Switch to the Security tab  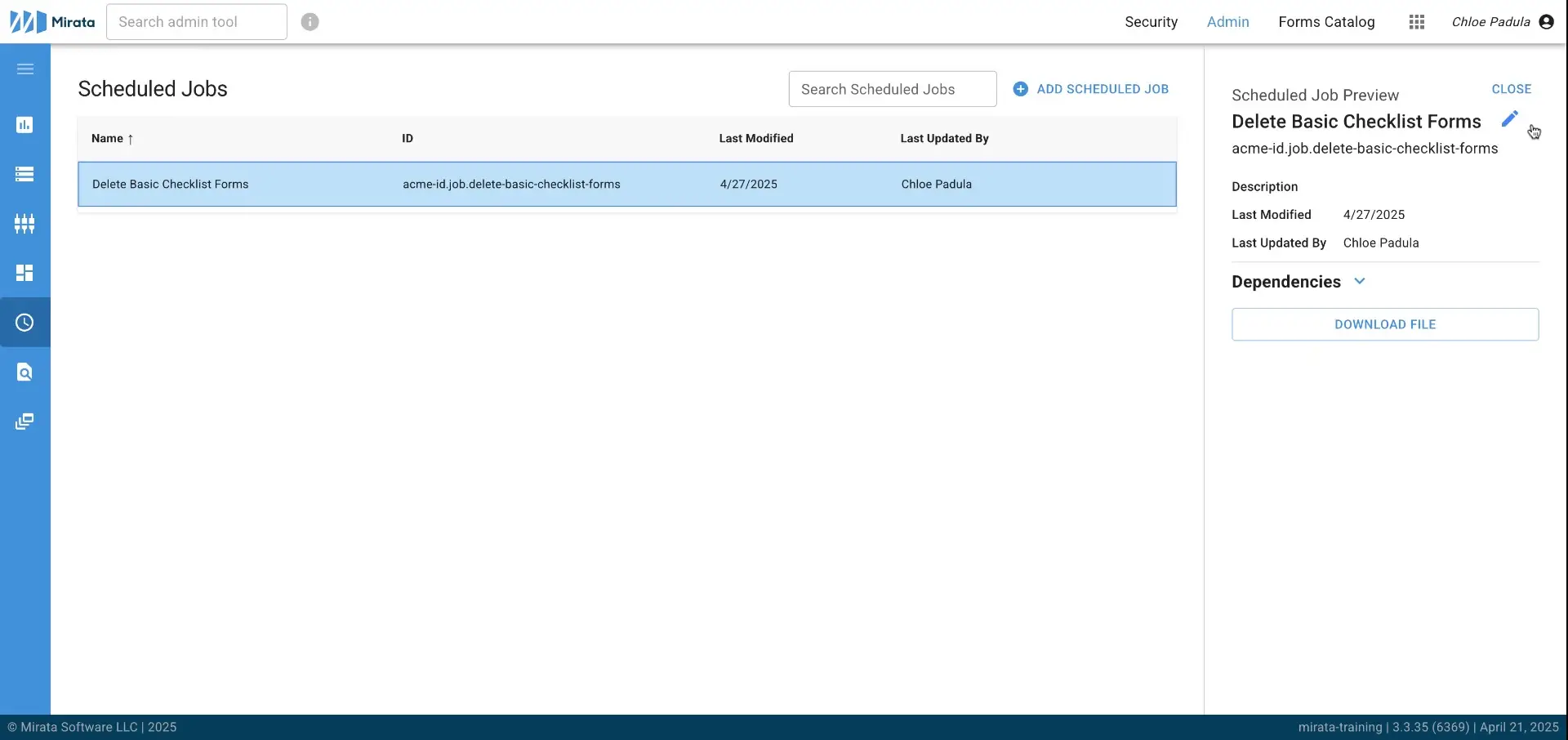pyautogui.click(x=1151, y=22)
